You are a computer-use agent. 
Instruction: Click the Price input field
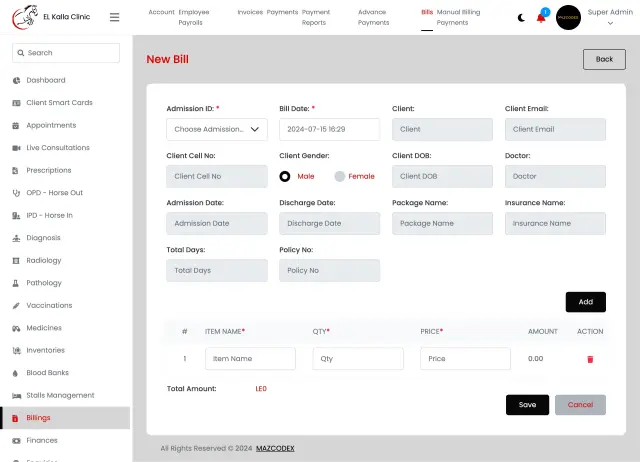tap(465, 359)
